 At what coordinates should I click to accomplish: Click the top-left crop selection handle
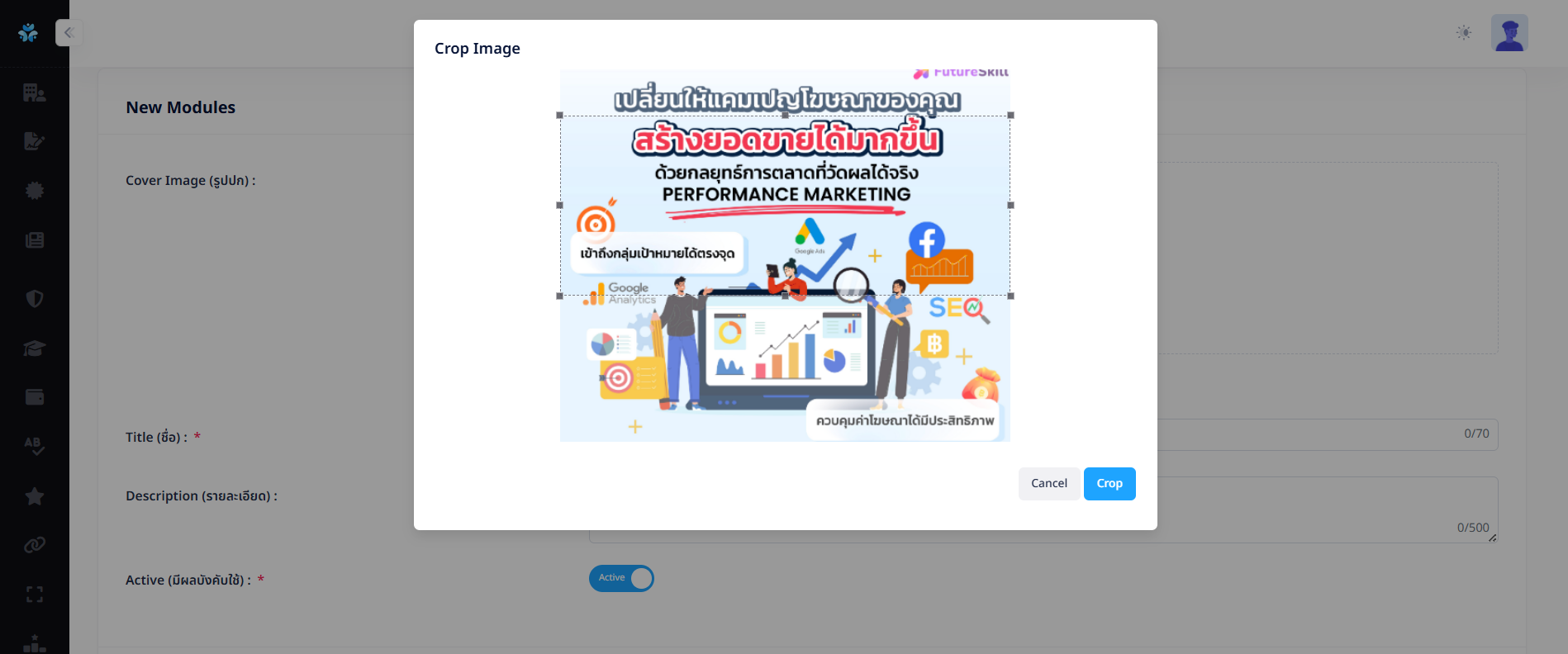point(560,116)
